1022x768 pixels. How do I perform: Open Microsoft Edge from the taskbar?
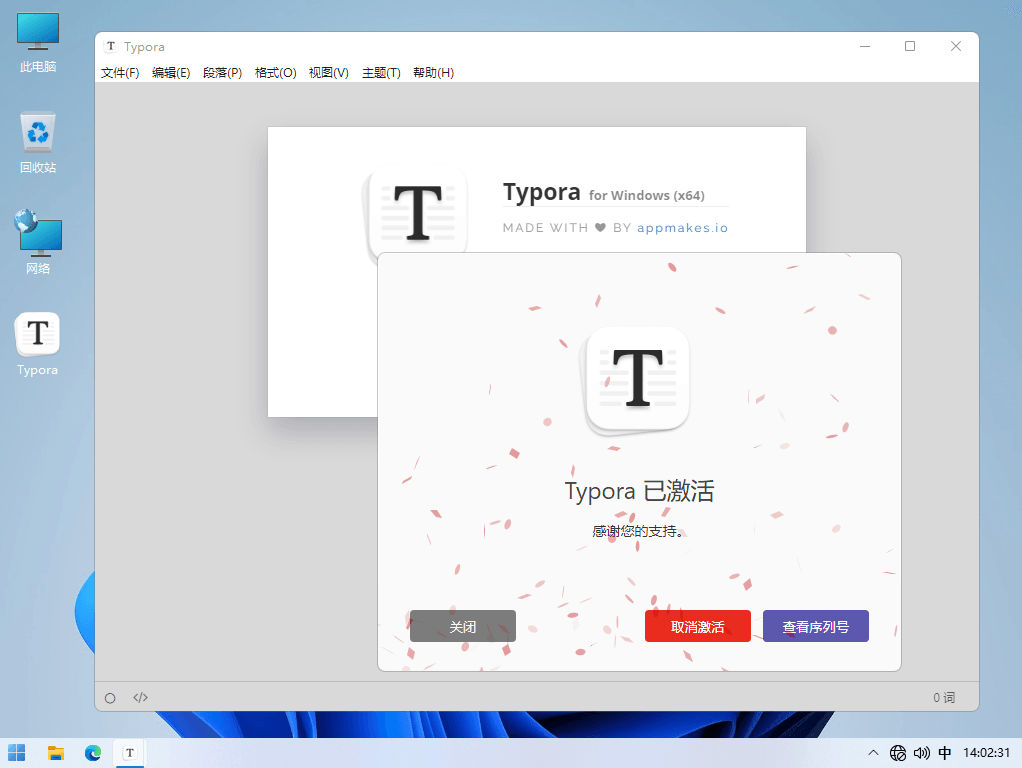tap(93, 752)
